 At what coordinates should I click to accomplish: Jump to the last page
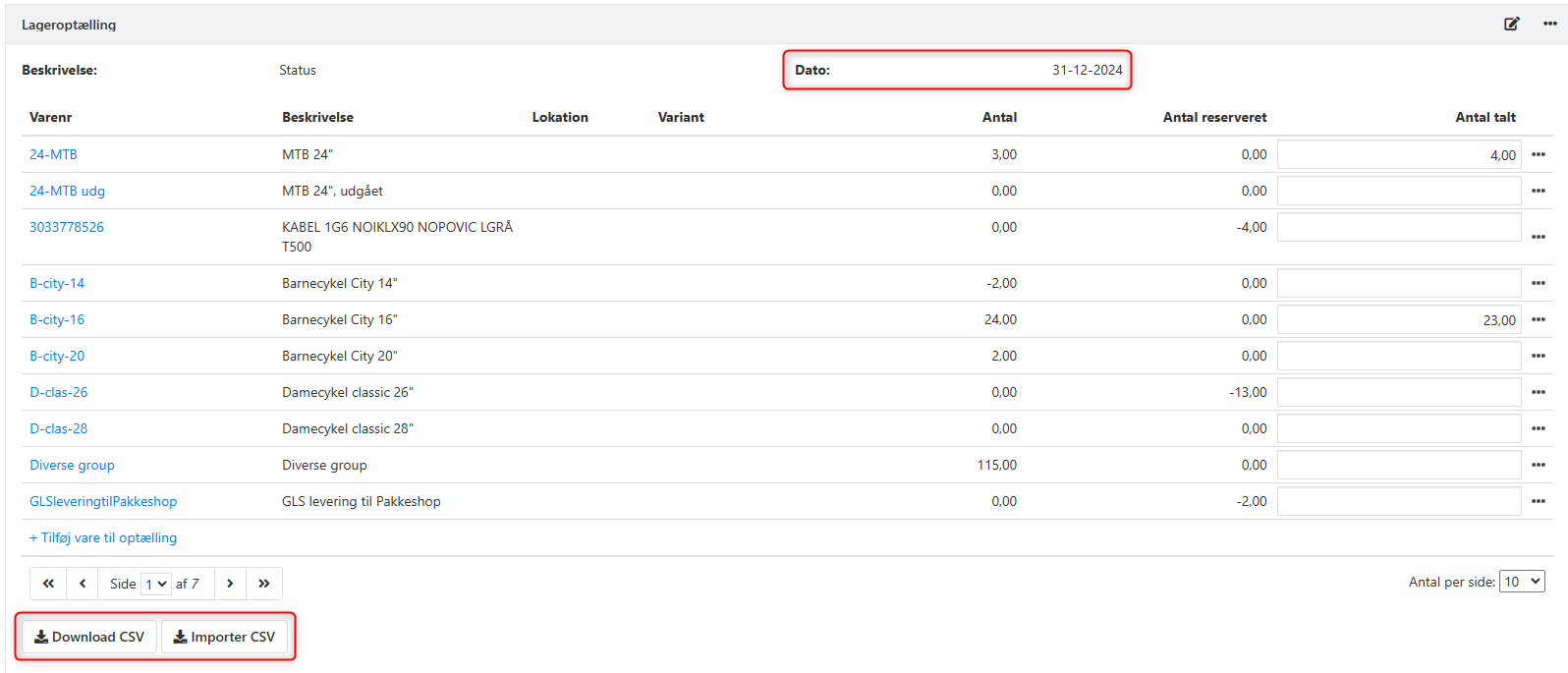click(x=264, y=584)
